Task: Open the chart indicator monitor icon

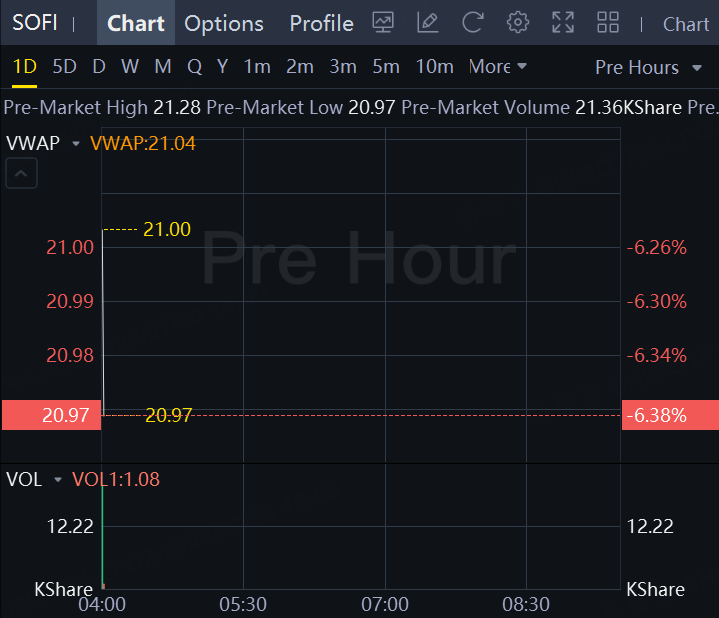Action: 383,22
